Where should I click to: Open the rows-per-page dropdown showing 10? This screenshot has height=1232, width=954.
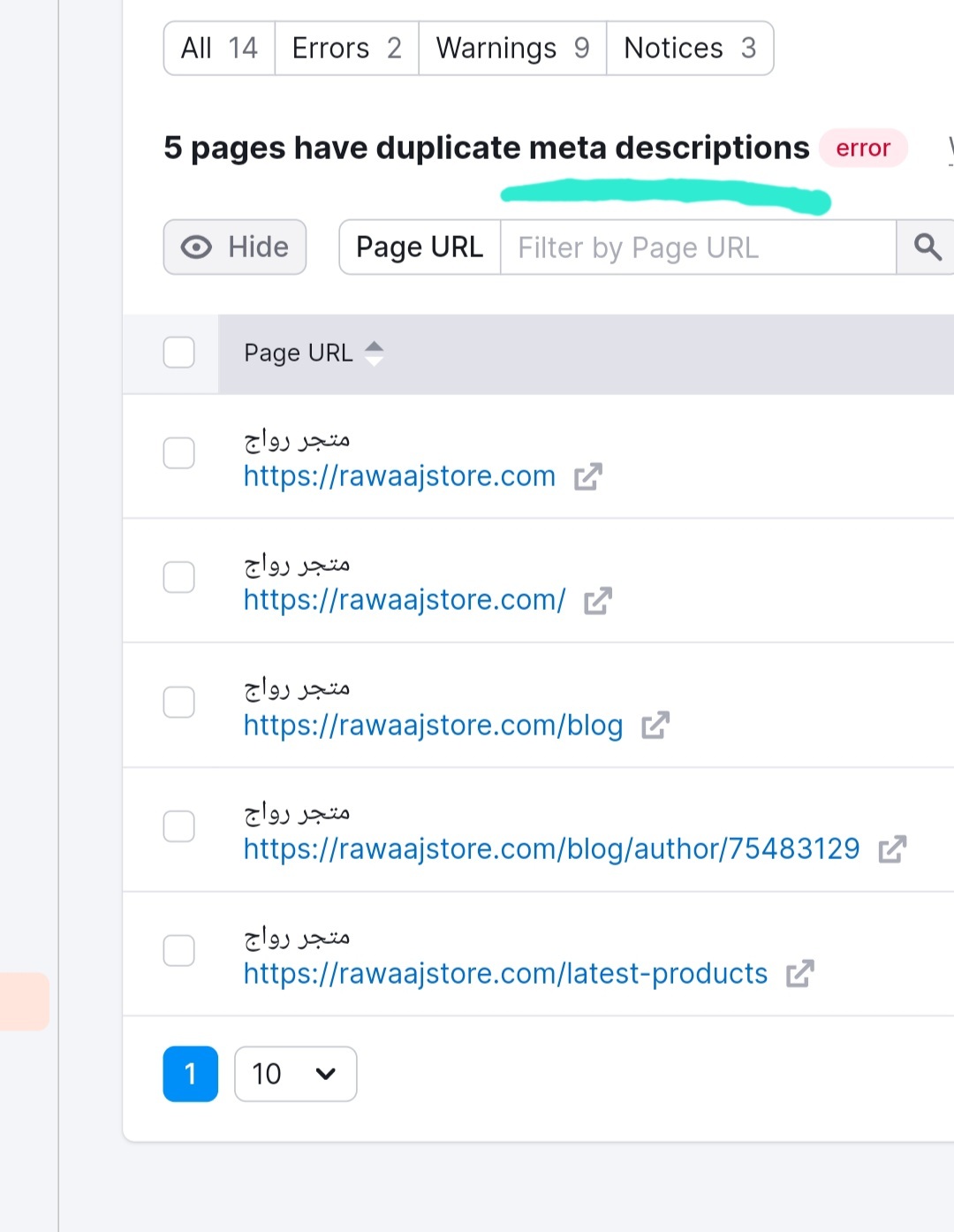point(295,1074)
